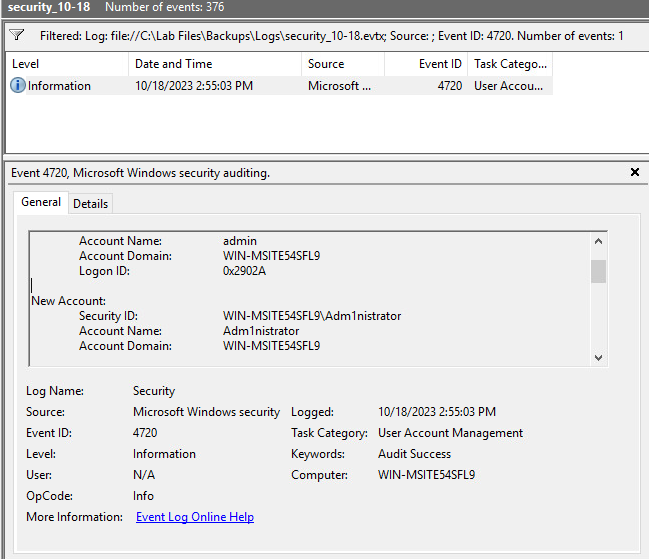Switch to the Details tab
649x559 pixels.
(90, 204)
